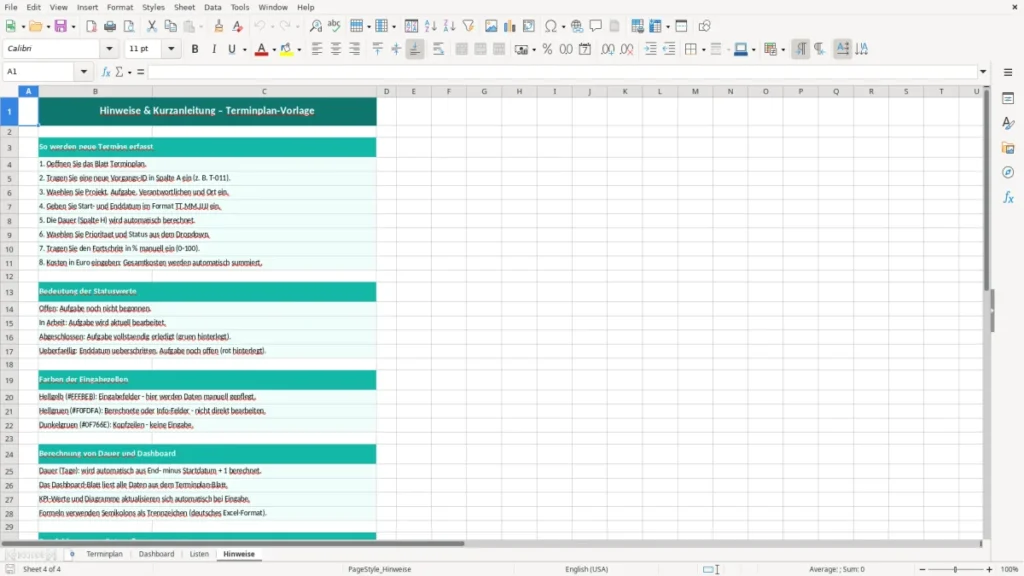The image size is (1024, 576).
Task: Toggle left-to-right text direction
Action: (x=801, y=49)
